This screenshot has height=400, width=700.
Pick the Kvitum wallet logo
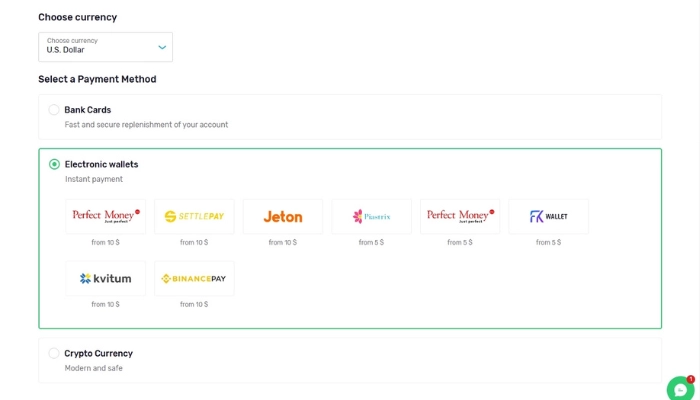(x=105, y=279)
